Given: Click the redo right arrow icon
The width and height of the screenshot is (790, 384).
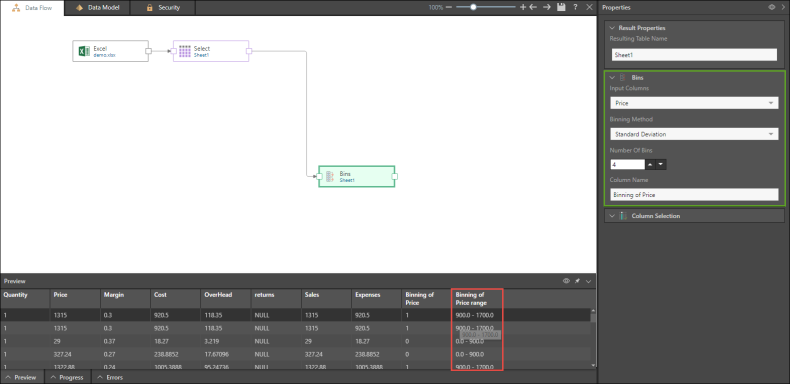Looking at the screenshot, I should coord(547,8).
